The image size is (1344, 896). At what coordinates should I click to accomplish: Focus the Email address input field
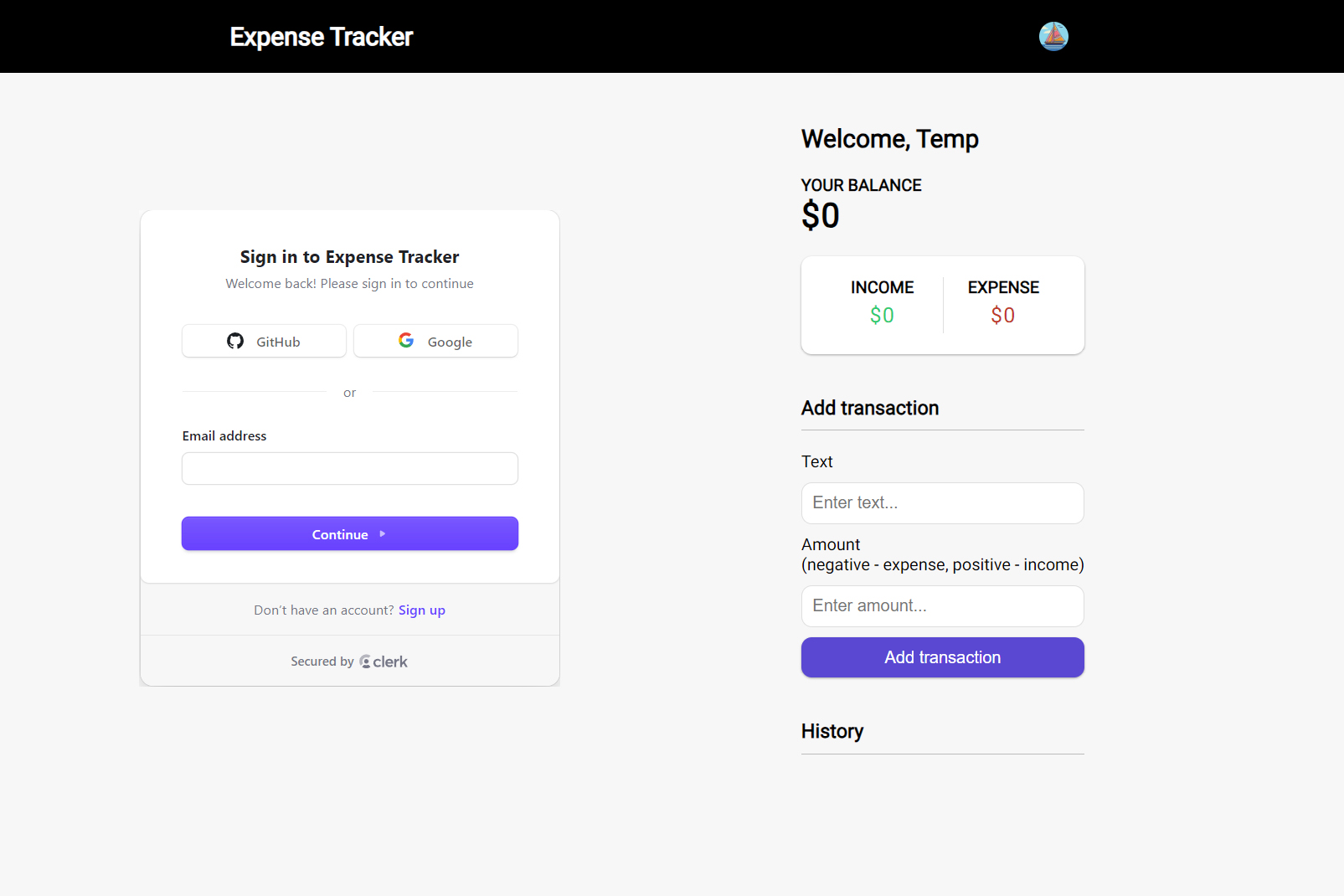[x=350, y=468]
